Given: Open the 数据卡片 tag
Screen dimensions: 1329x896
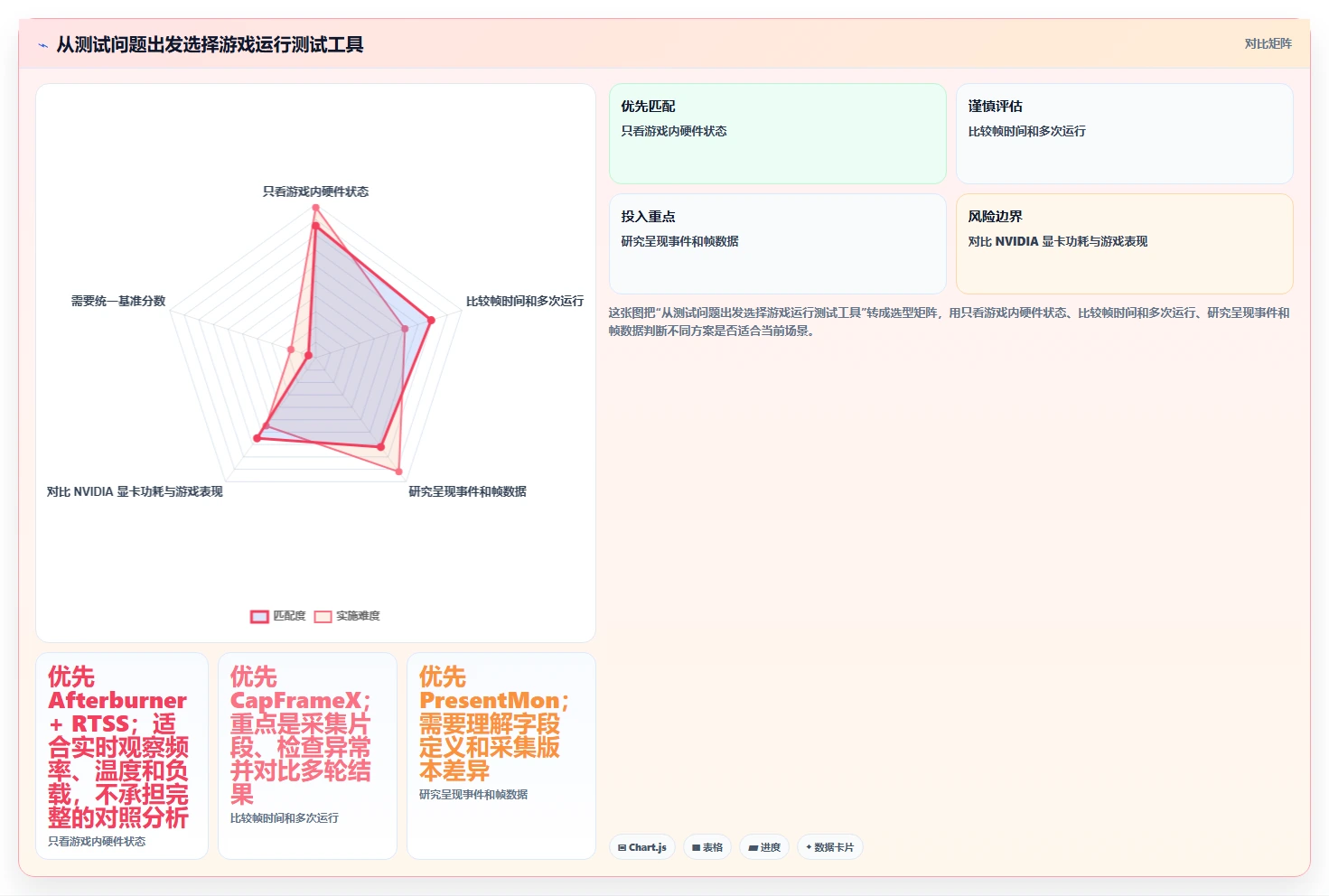Looking at the screenshot, I should click(829, 847).
